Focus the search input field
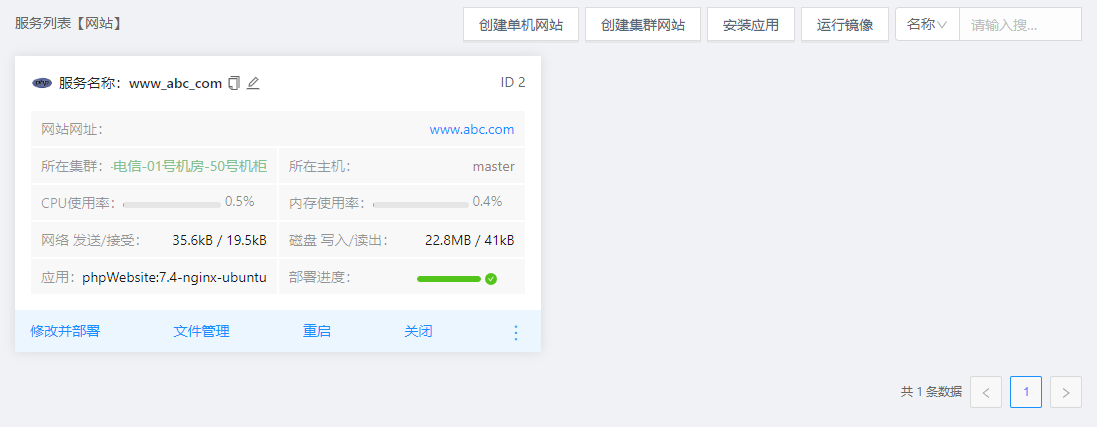1097x427 pixels. tap(1019, 25)
